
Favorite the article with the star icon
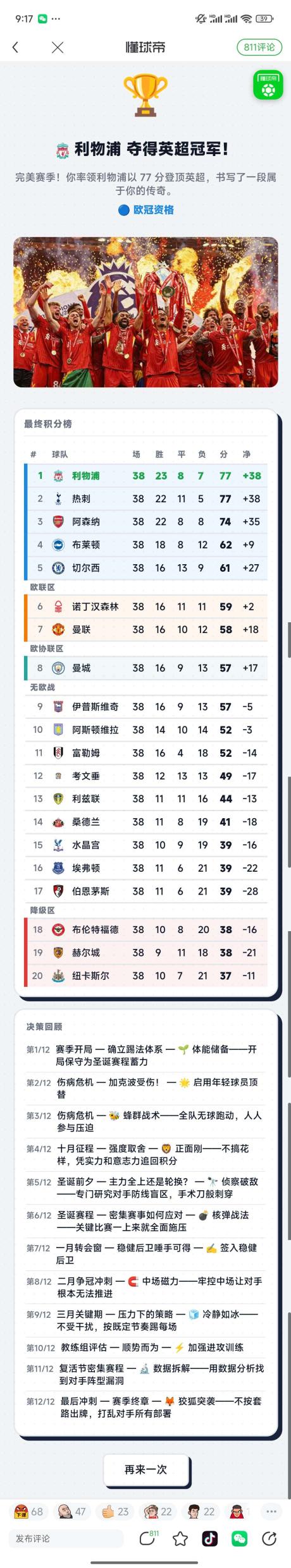[x=180, y=1539]
